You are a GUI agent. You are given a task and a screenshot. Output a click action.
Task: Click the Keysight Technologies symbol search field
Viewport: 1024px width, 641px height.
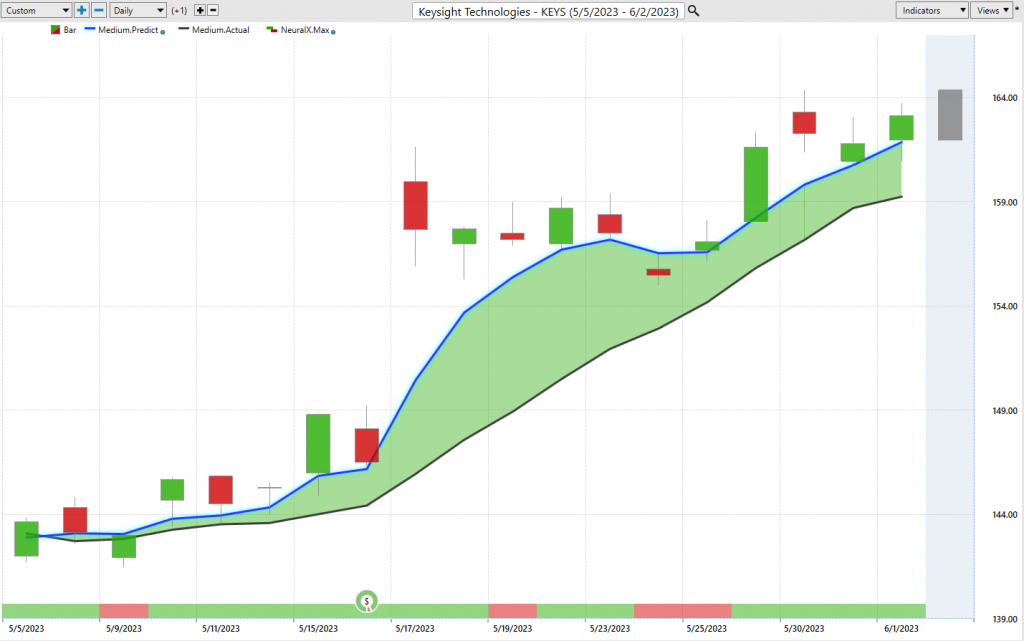pyautogui.click(x=548, y=11)
